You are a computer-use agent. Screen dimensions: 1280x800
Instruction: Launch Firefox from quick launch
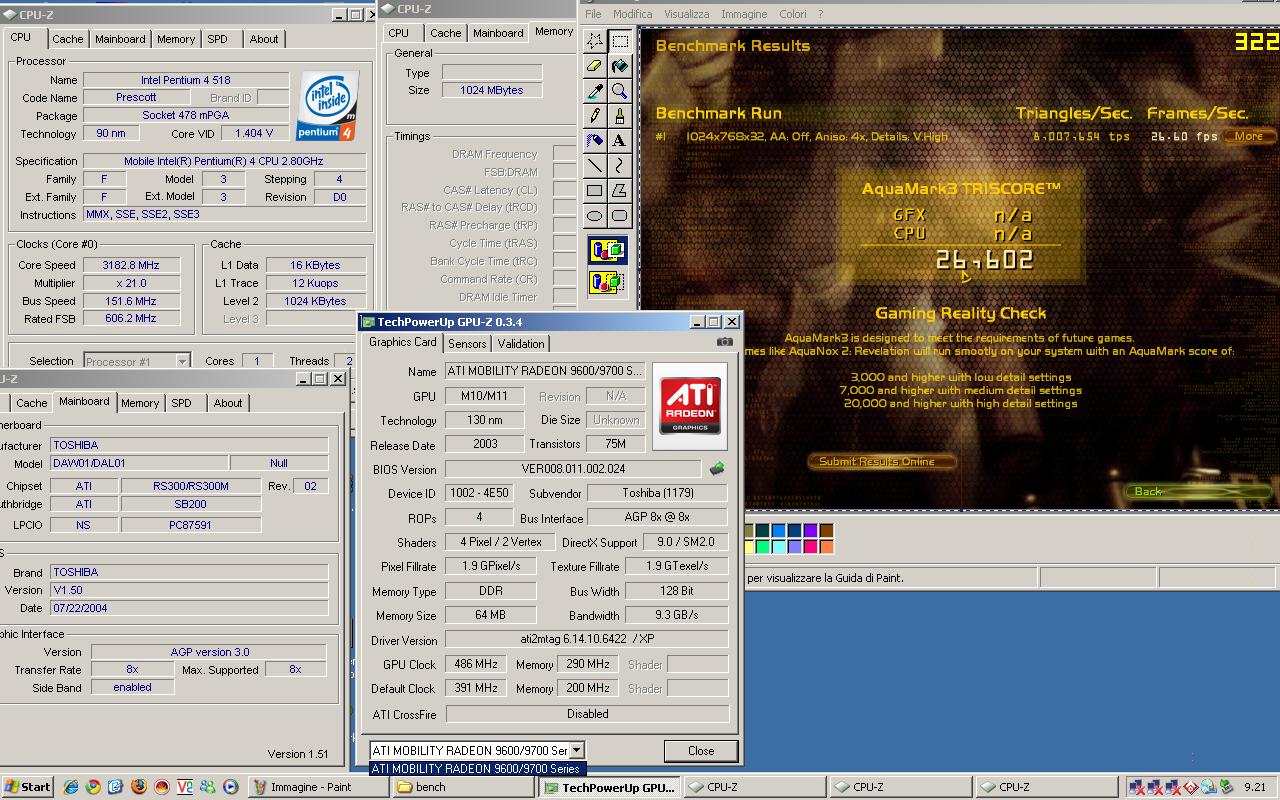[139, 787]
